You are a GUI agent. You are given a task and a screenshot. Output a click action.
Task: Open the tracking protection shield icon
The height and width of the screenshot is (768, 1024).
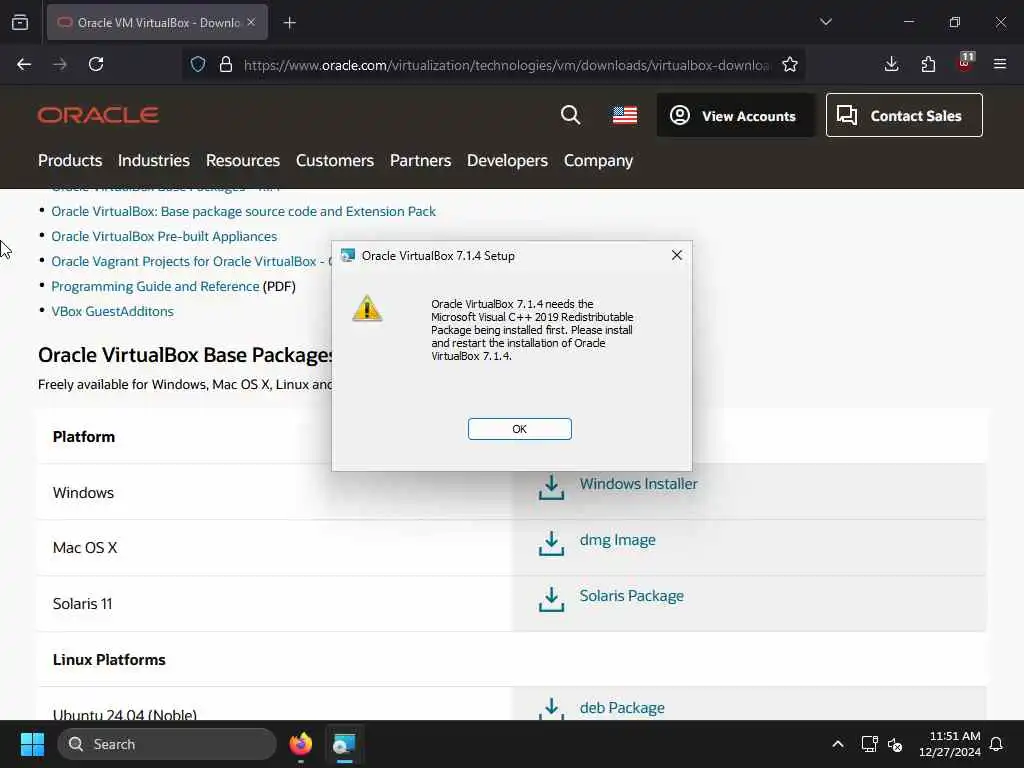pyautogui.click(x=198, y=64)
